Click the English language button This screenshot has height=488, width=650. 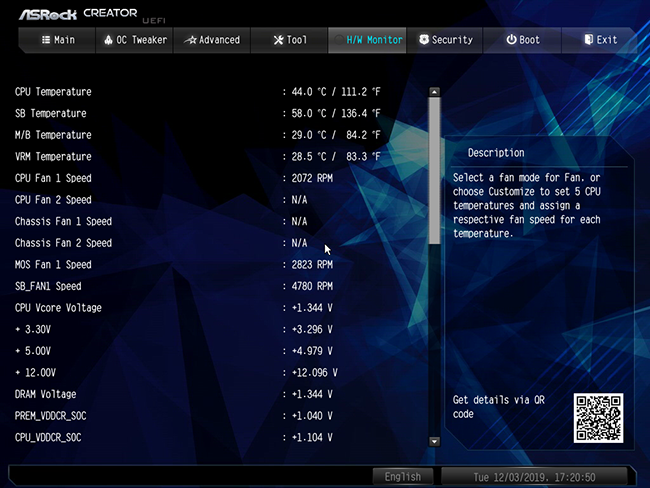pos(403,477)
